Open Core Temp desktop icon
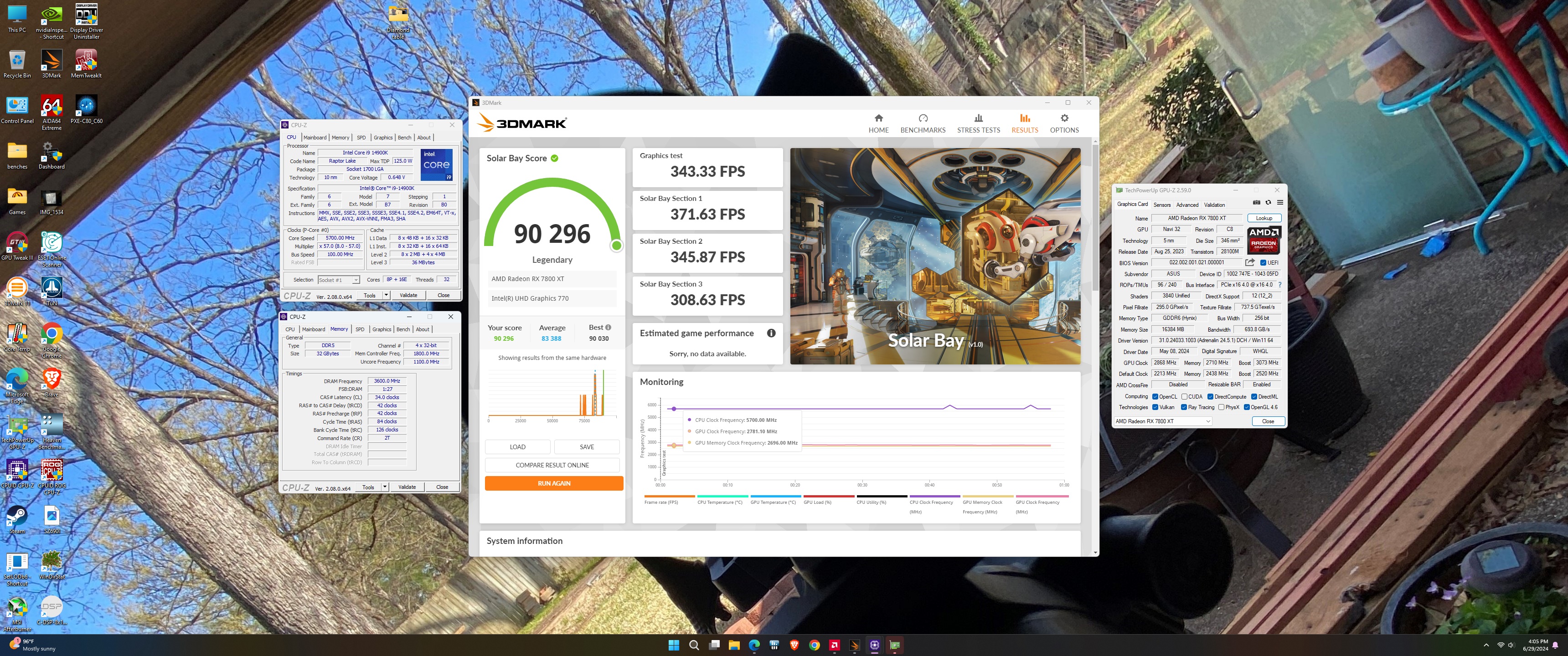The height and width of the screenshot is (656, 1568). click(17, 337)
